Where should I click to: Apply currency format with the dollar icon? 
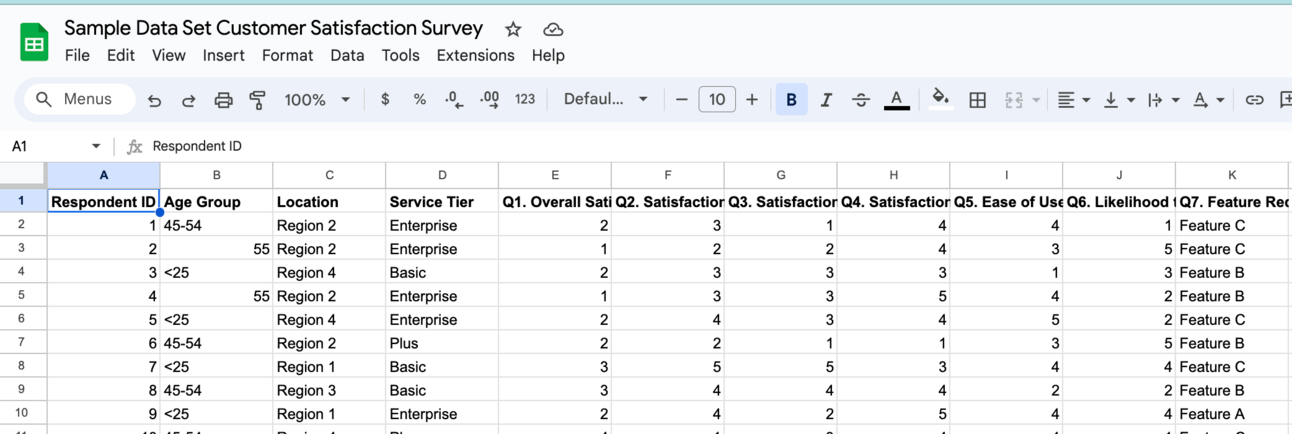click(385, 100)
